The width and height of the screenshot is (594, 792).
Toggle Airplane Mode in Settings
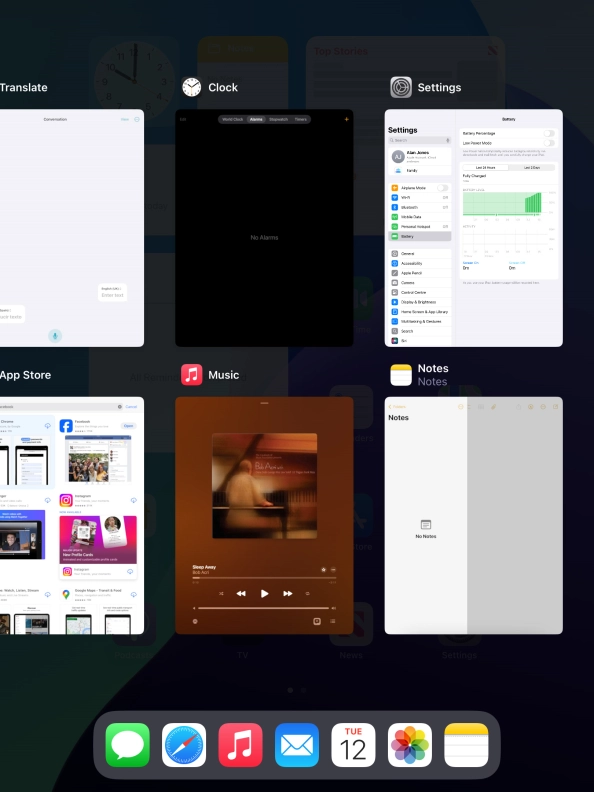pos(442,188)
